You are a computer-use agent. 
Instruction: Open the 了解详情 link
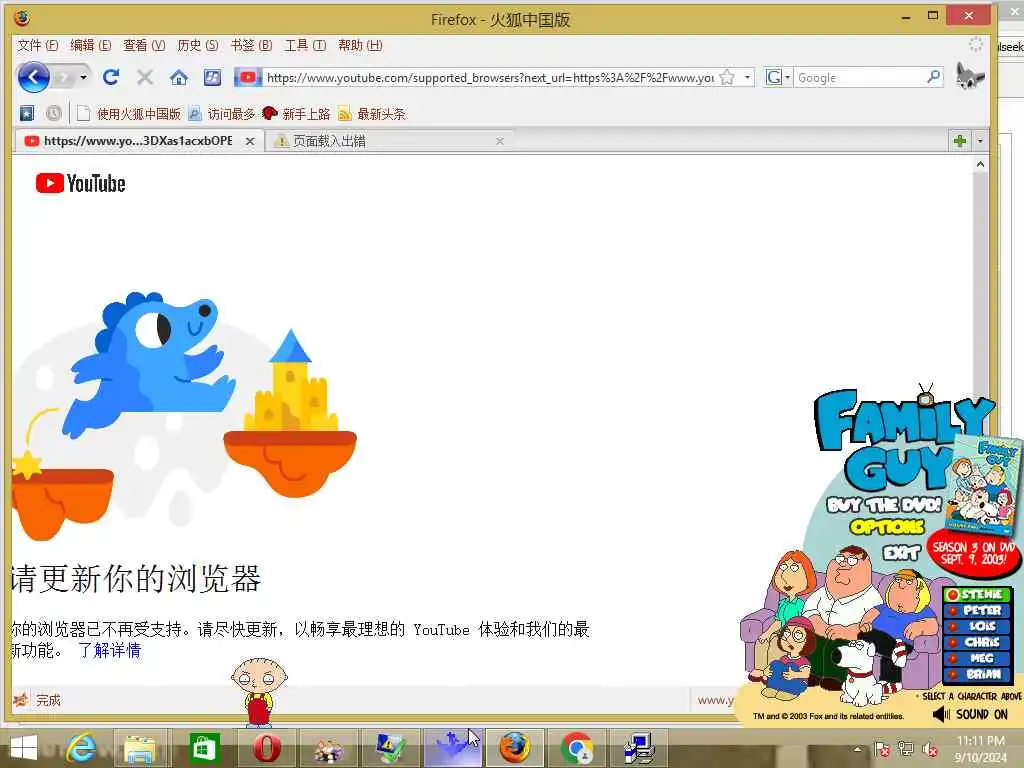tap(109, 650)
